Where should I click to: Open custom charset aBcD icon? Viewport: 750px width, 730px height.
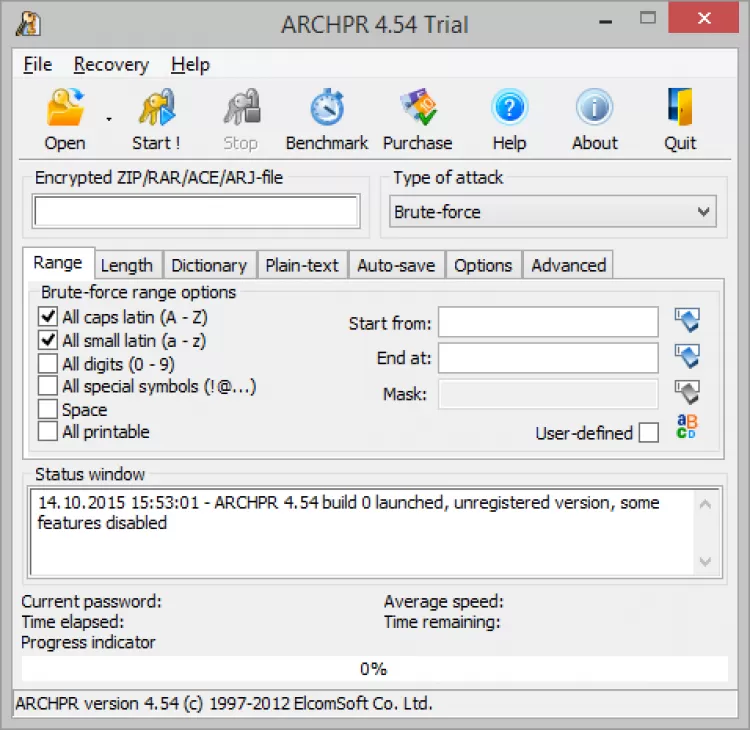coord(687,427)
